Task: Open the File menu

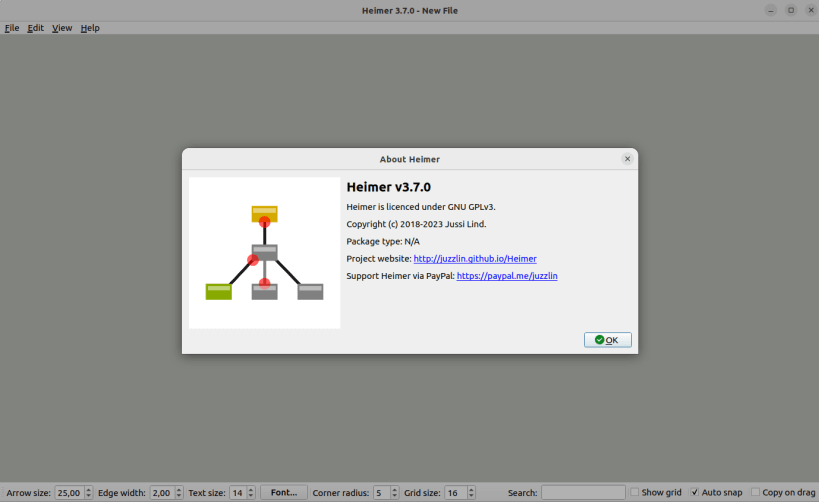Action: [11, 28]
